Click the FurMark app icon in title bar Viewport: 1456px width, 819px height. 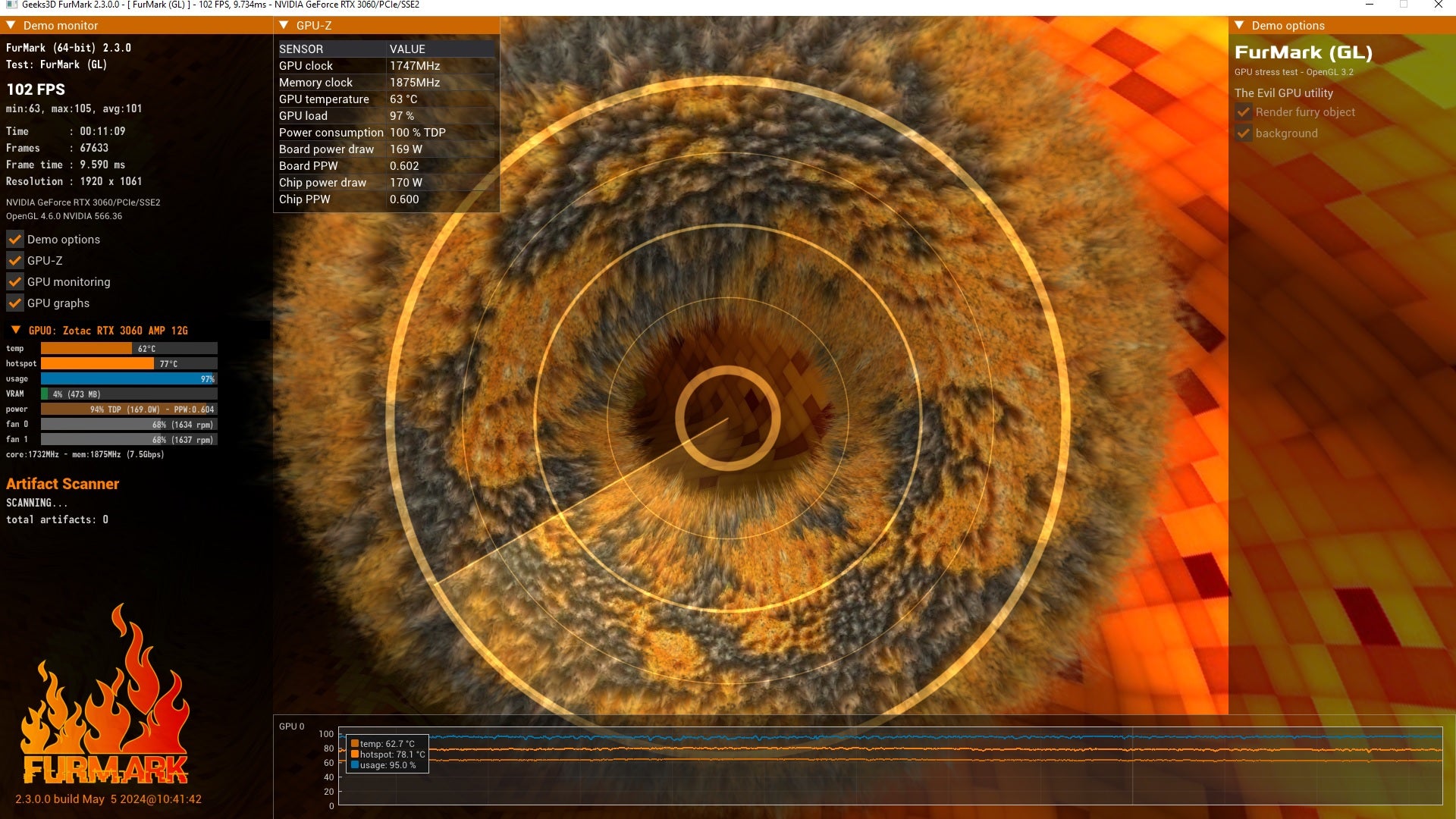[x=11, y=5]
